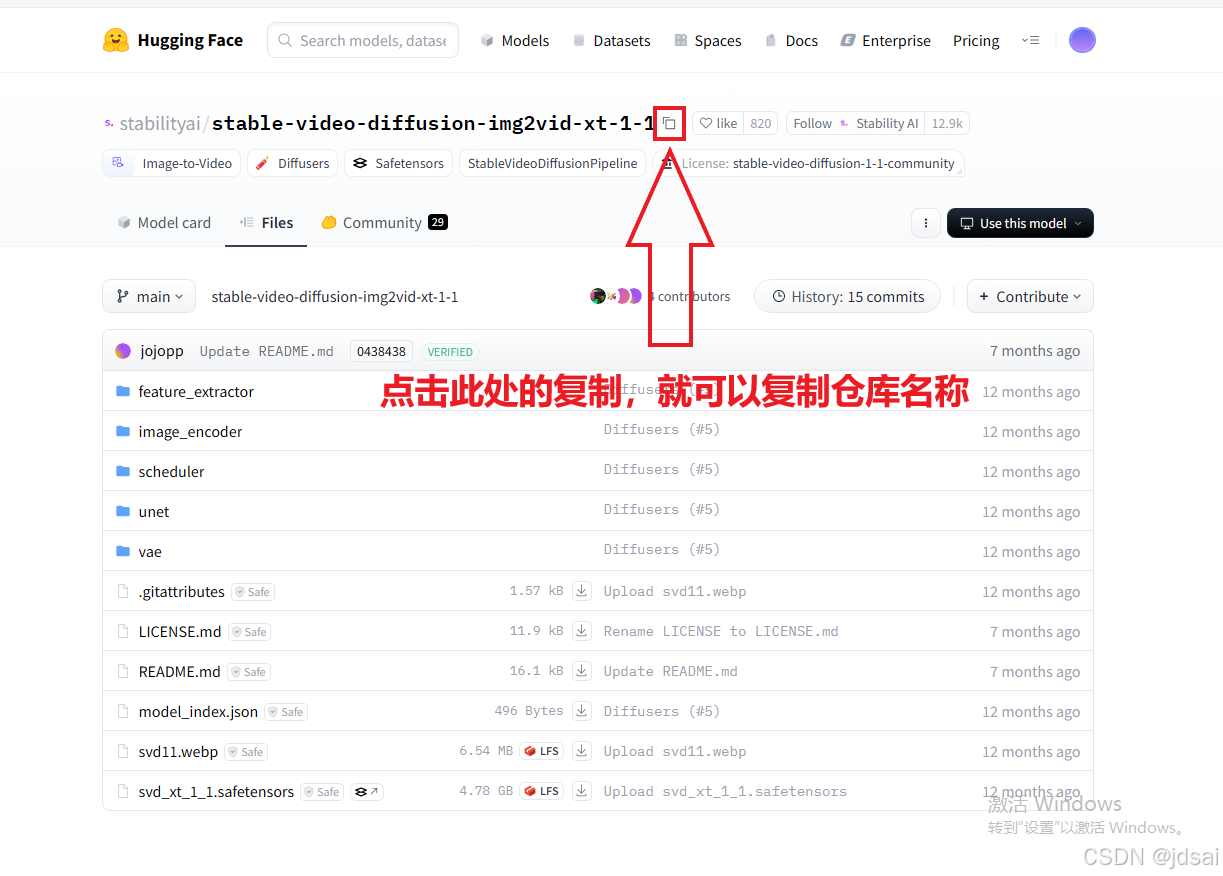This screenshot has width=1223, height=876.
Task: Copy the model repository name icon
Action: pyautogui.click(x=670, y=123)
